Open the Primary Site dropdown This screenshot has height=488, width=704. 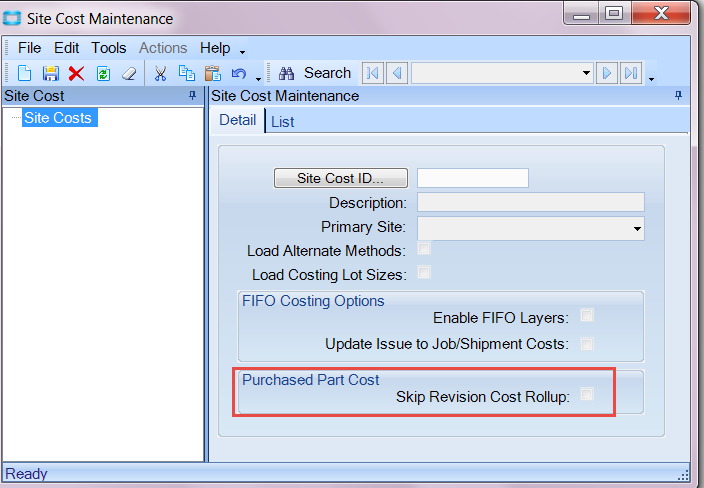click(637, 229)
